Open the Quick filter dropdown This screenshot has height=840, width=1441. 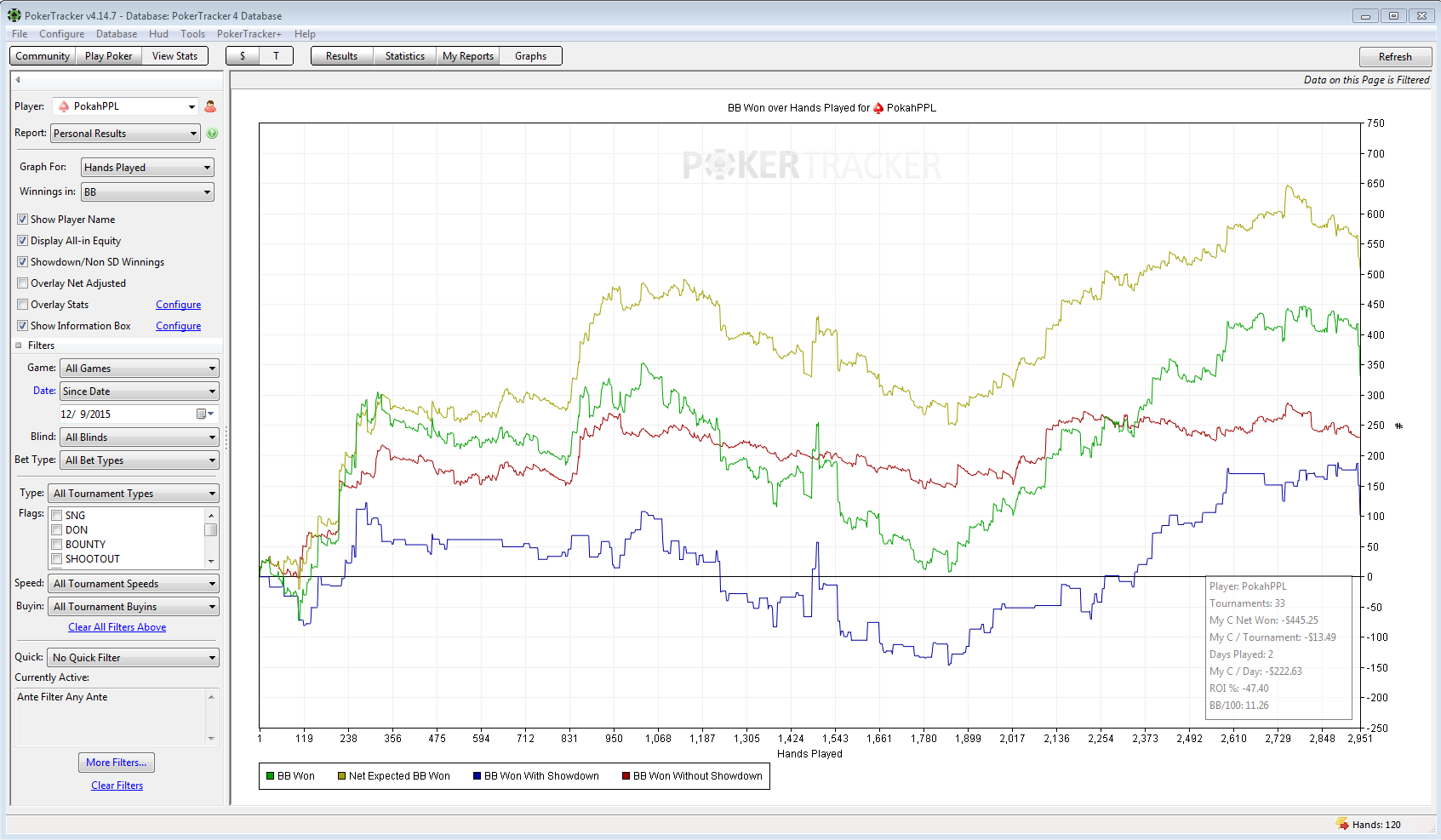[133, 658]
